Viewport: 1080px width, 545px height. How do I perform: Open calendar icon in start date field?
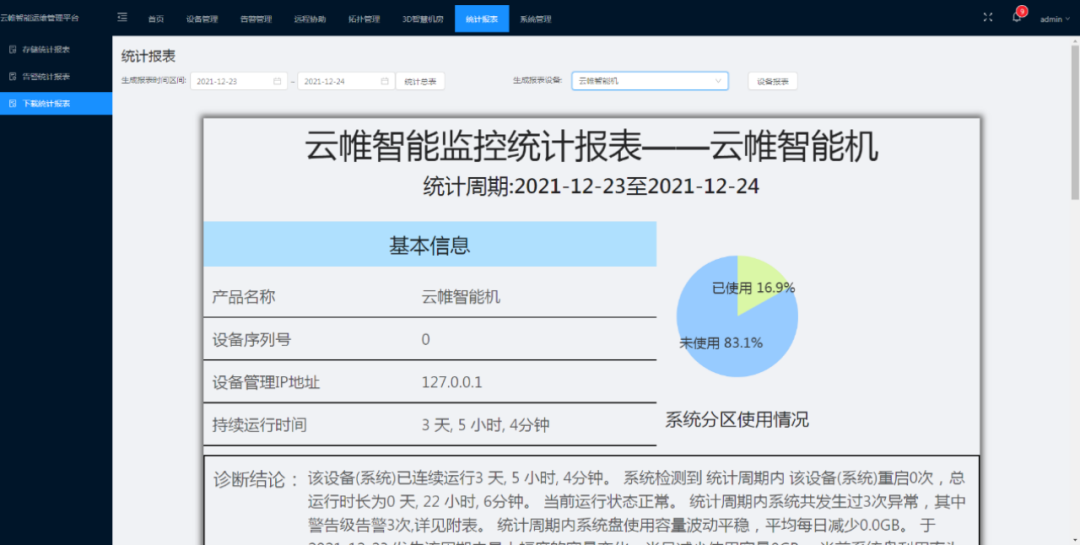click(x=278, y=81)
